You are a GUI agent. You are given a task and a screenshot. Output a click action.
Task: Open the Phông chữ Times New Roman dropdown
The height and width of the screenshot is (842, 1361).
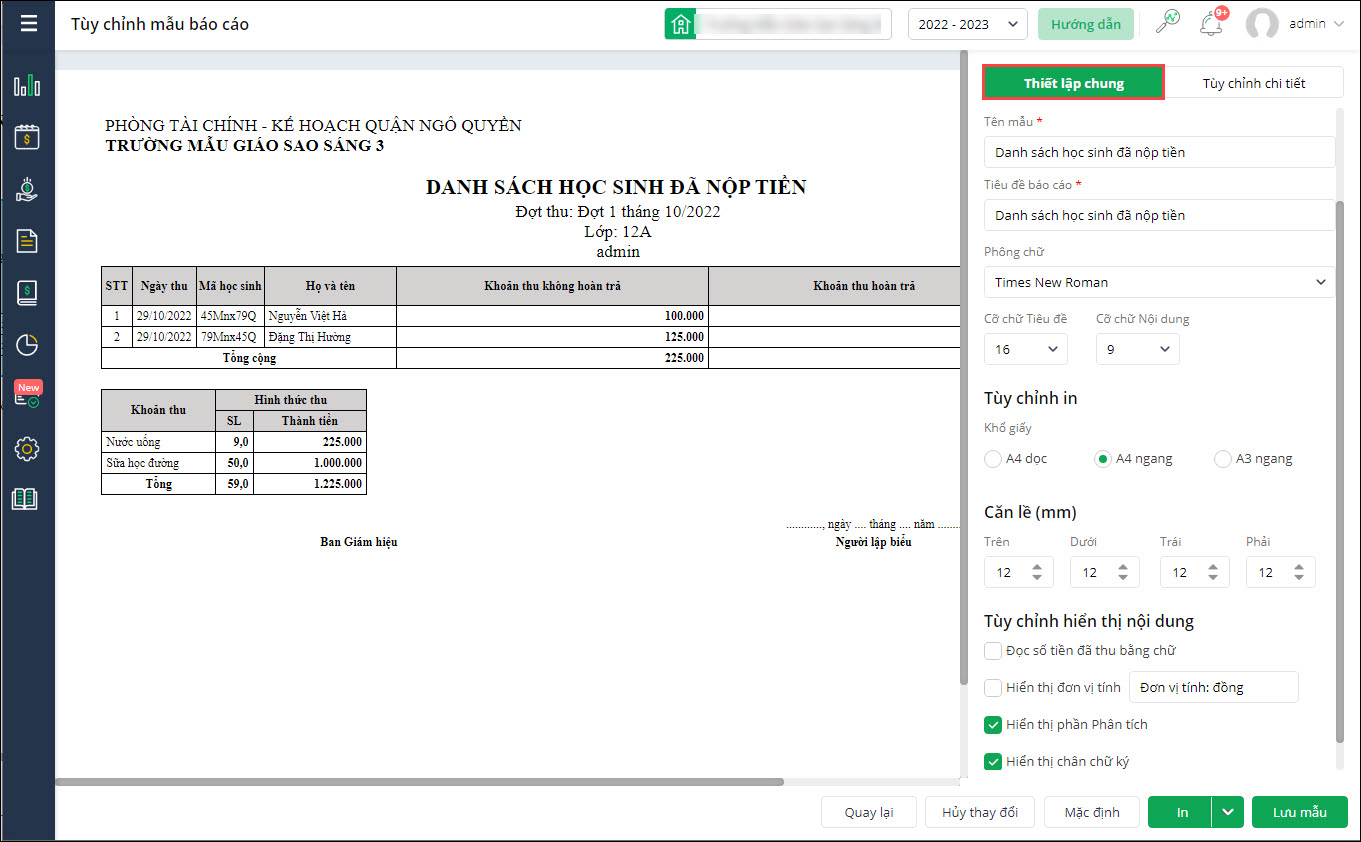coord(1159,282)
